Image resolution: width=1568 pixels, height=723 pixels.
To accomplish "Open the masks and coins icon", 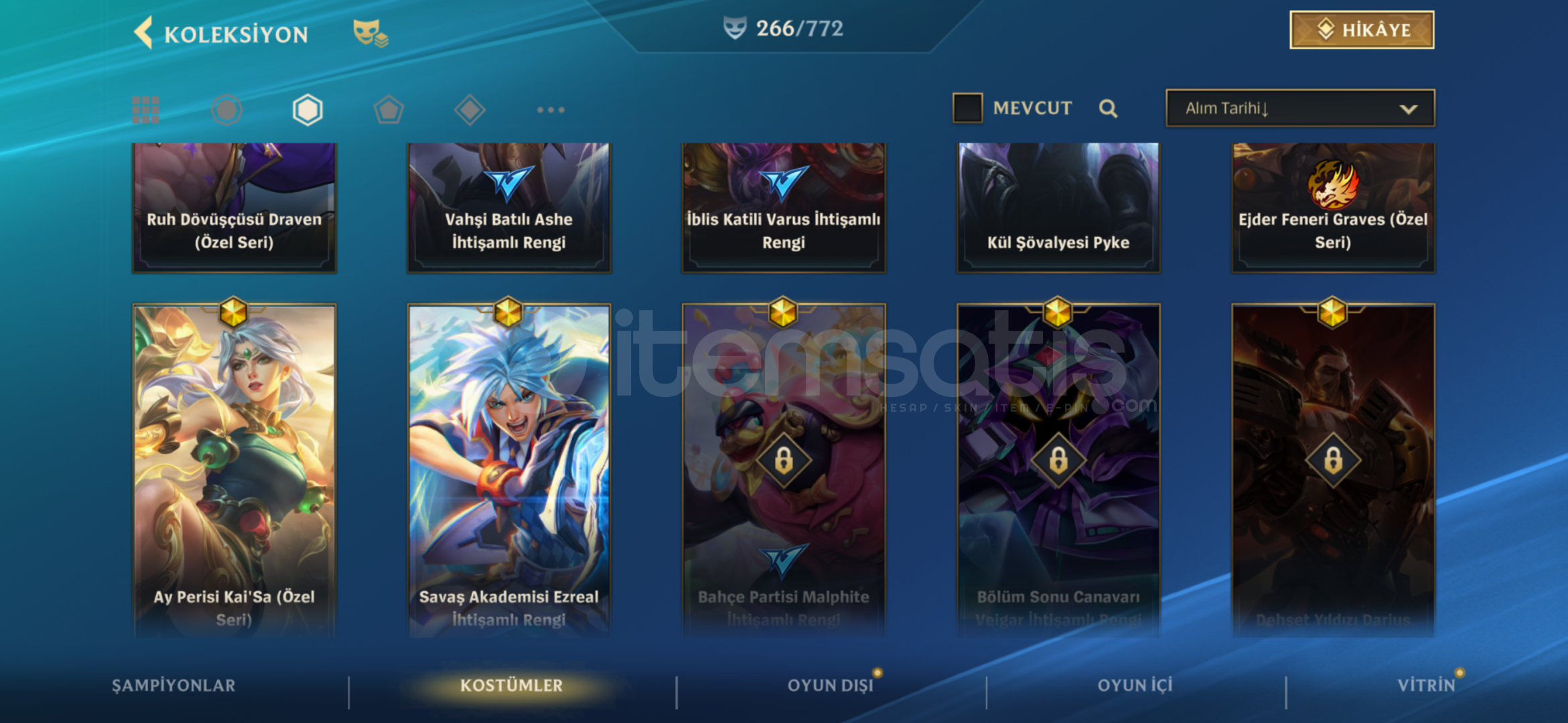I will click(370, 33).
